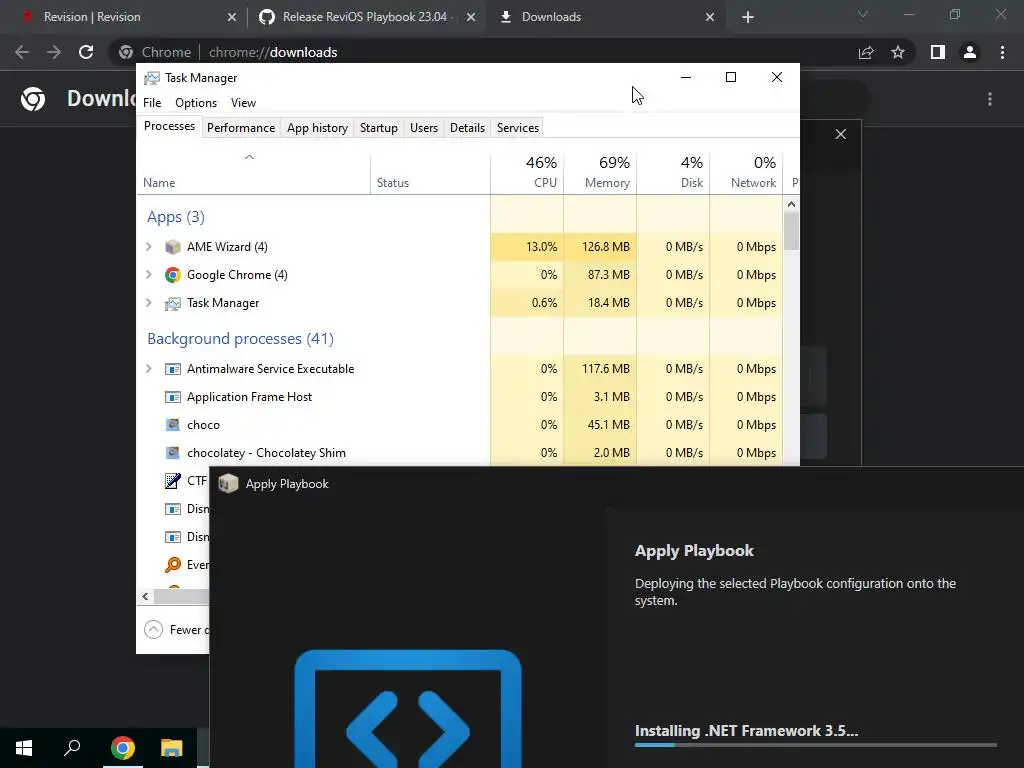1024x768 pixels.
Task: Close the Release ReviOS Playbook tab
Action: coord(471,17)
